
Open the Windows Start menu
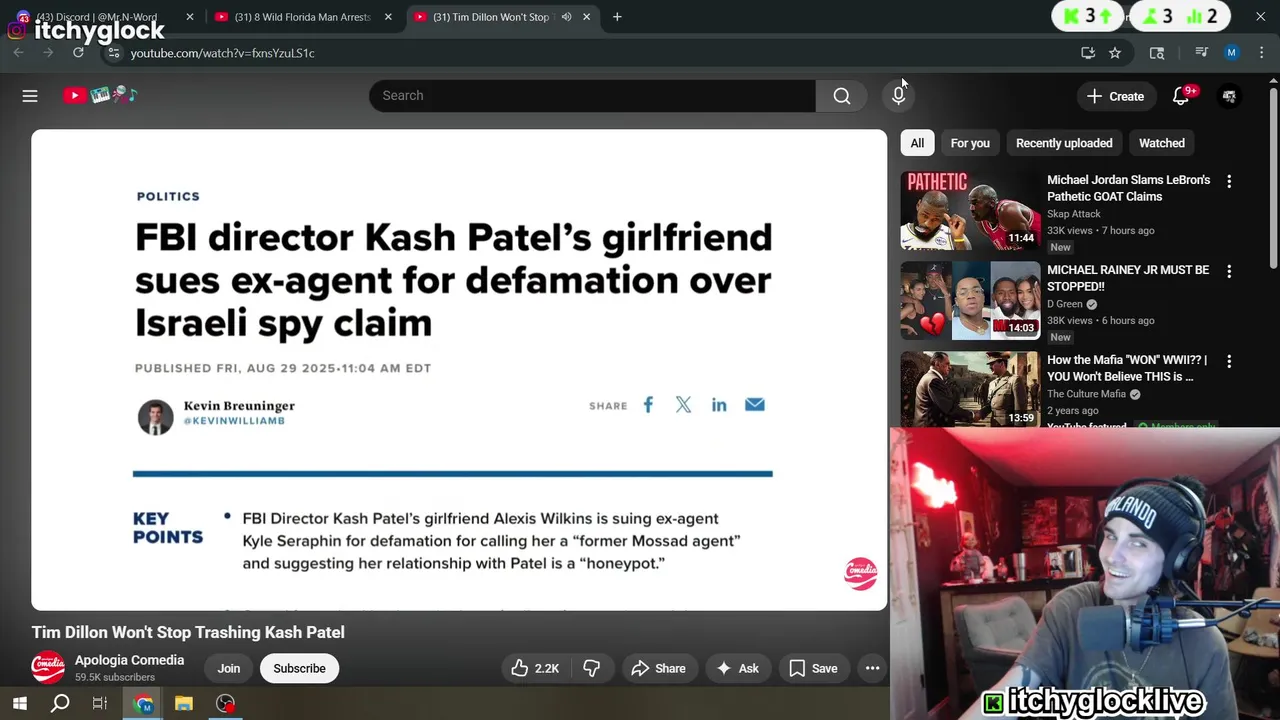19,704
